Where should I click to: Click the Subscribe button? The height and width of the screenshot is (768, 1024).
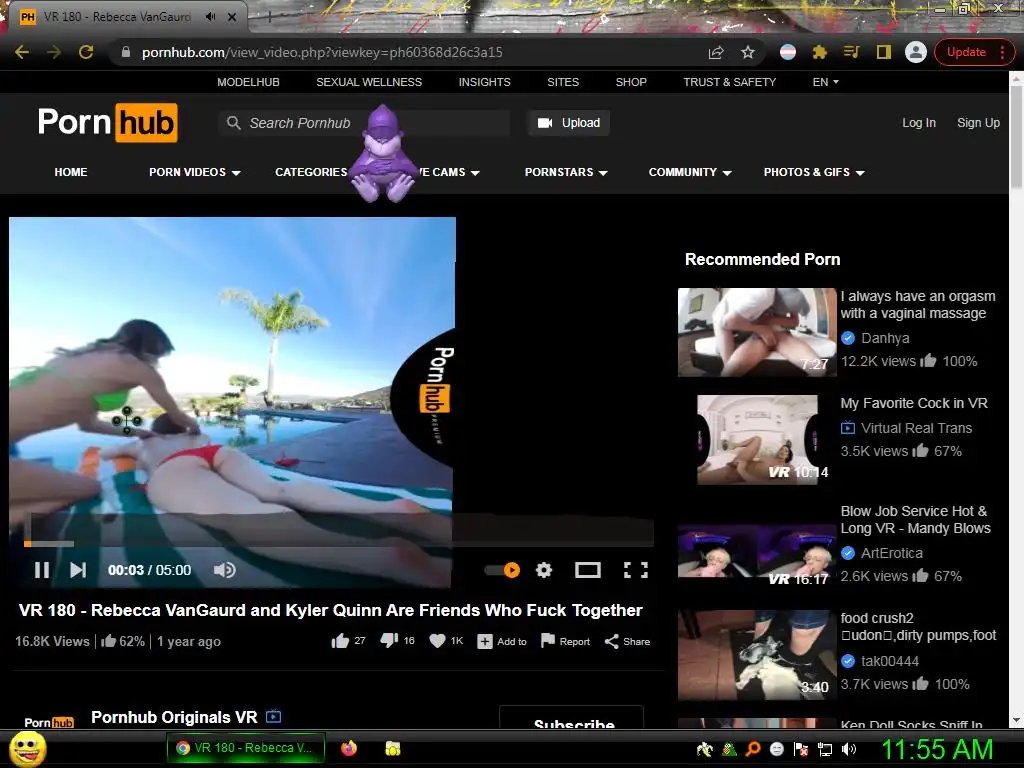571,718
